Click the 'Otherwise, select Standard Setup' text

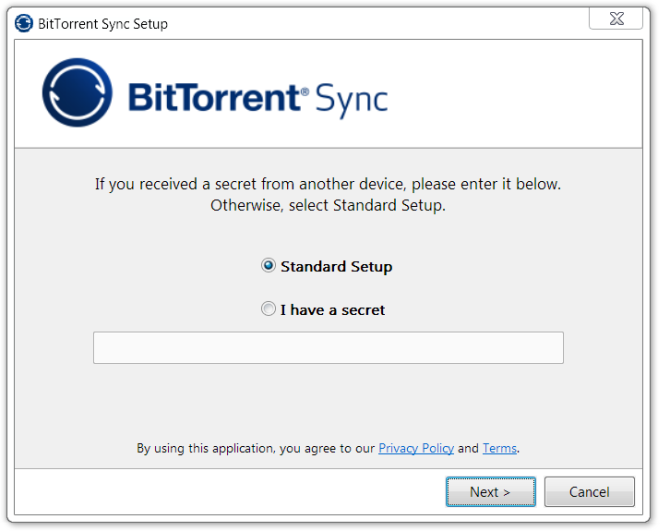pyautogui.click(x=328, y=206)
